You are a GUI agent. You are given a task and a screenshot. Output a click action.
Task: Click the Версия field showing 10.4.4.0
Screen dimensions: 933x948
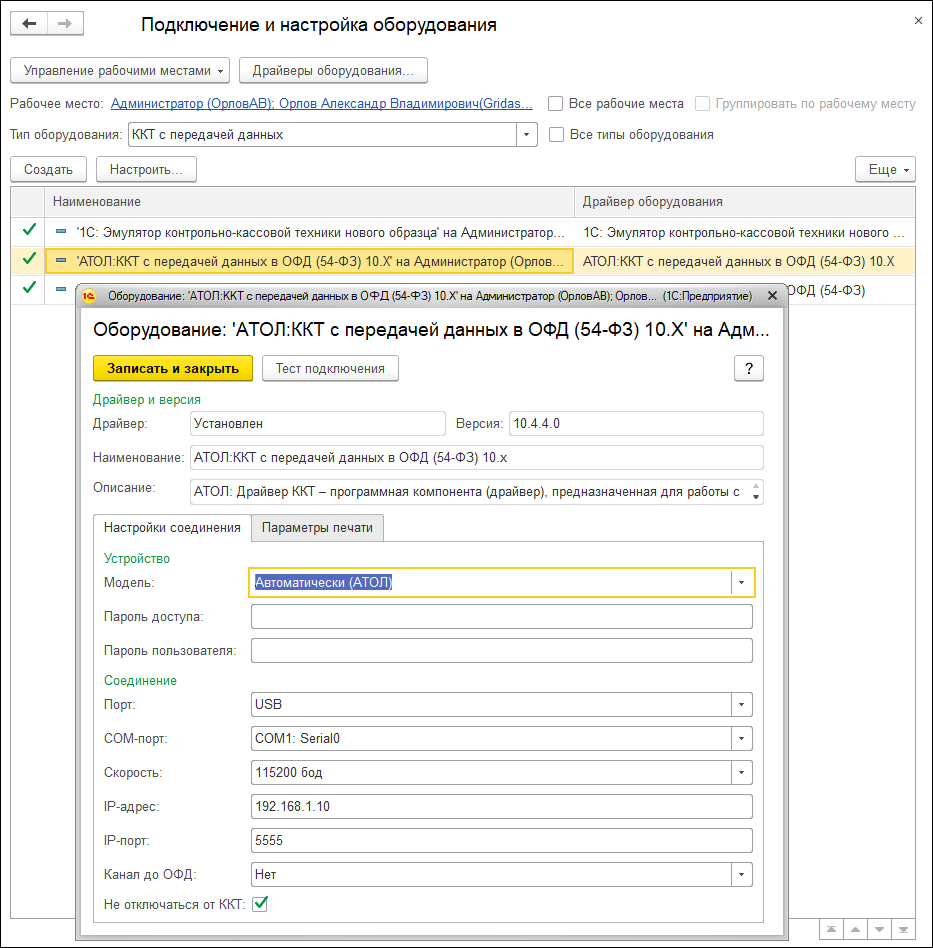click(636, 423)
